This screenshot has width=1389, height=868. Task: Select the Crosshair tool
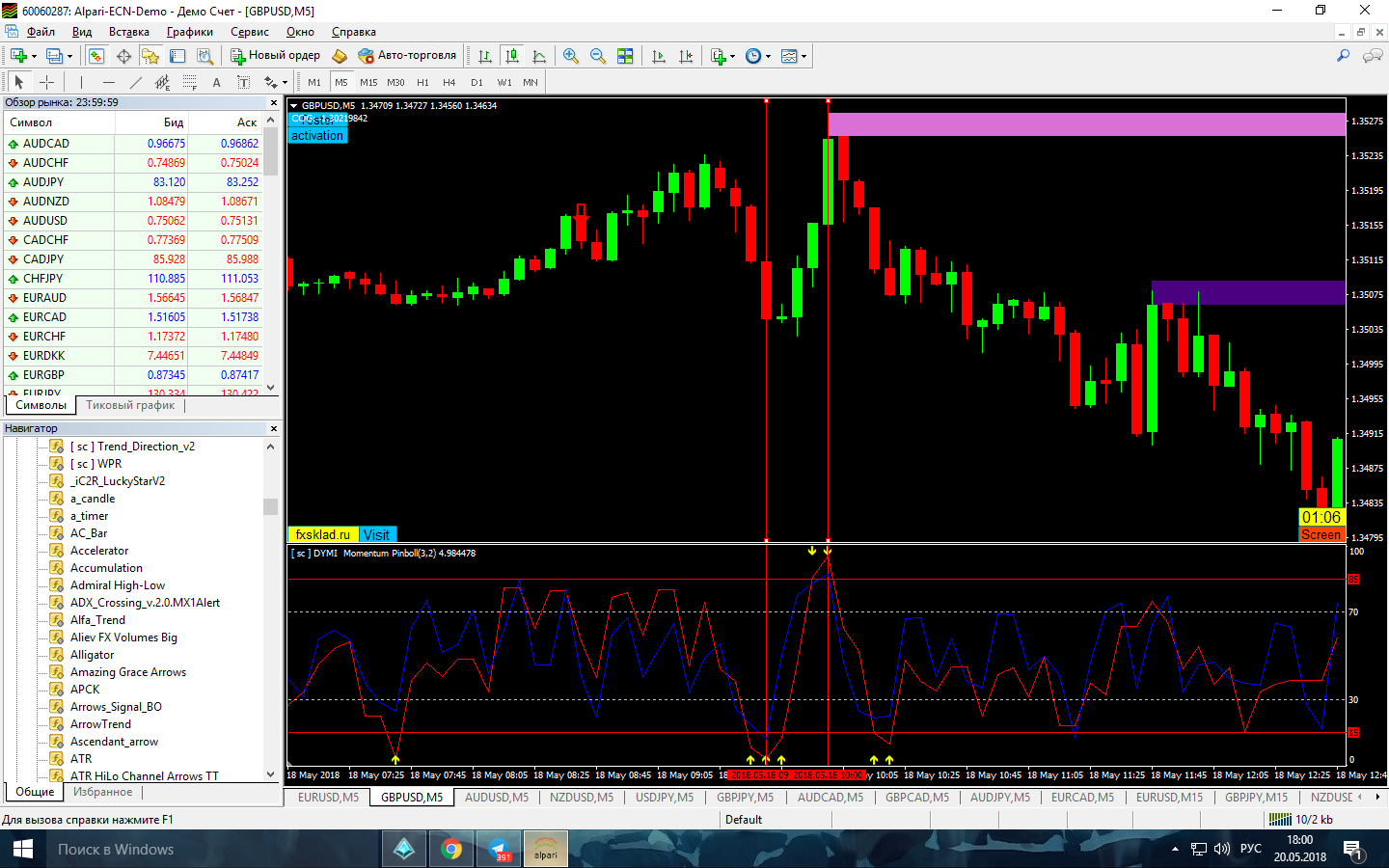coord(46,82)
